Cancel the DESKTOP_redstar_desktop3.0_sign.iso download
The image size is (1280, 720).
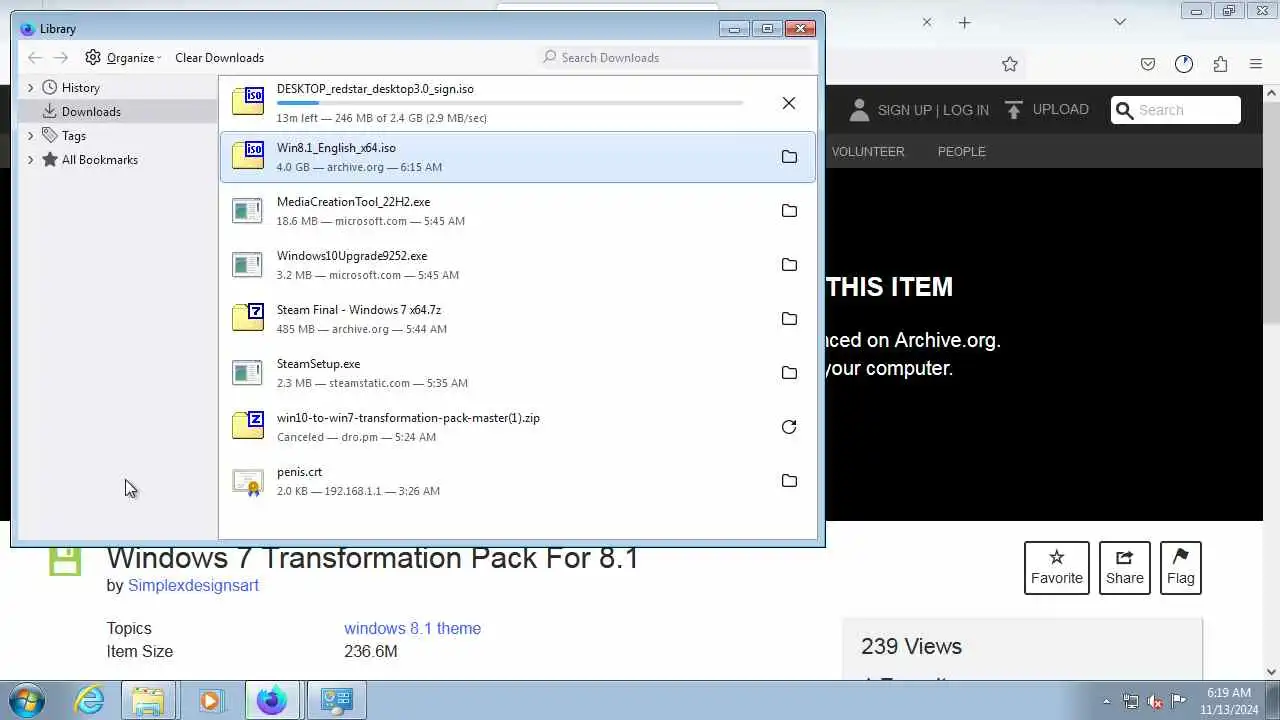click(x=789, y=103)
